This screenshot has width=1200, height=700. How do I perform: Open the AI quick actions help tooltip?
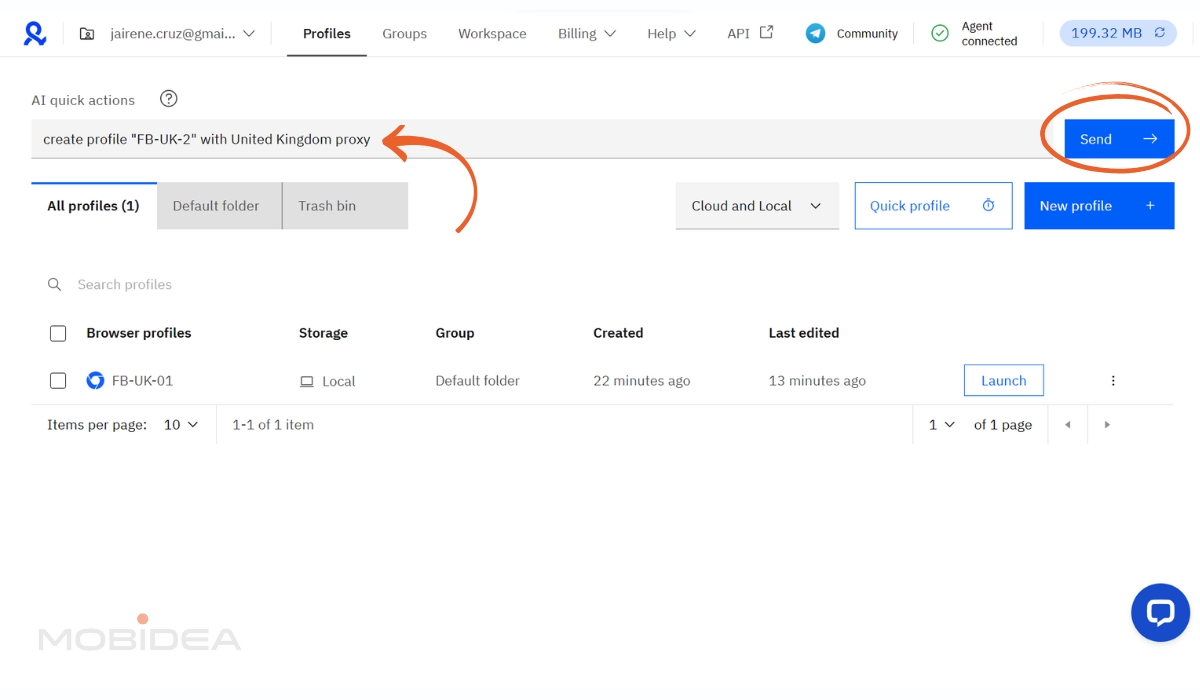168,98
